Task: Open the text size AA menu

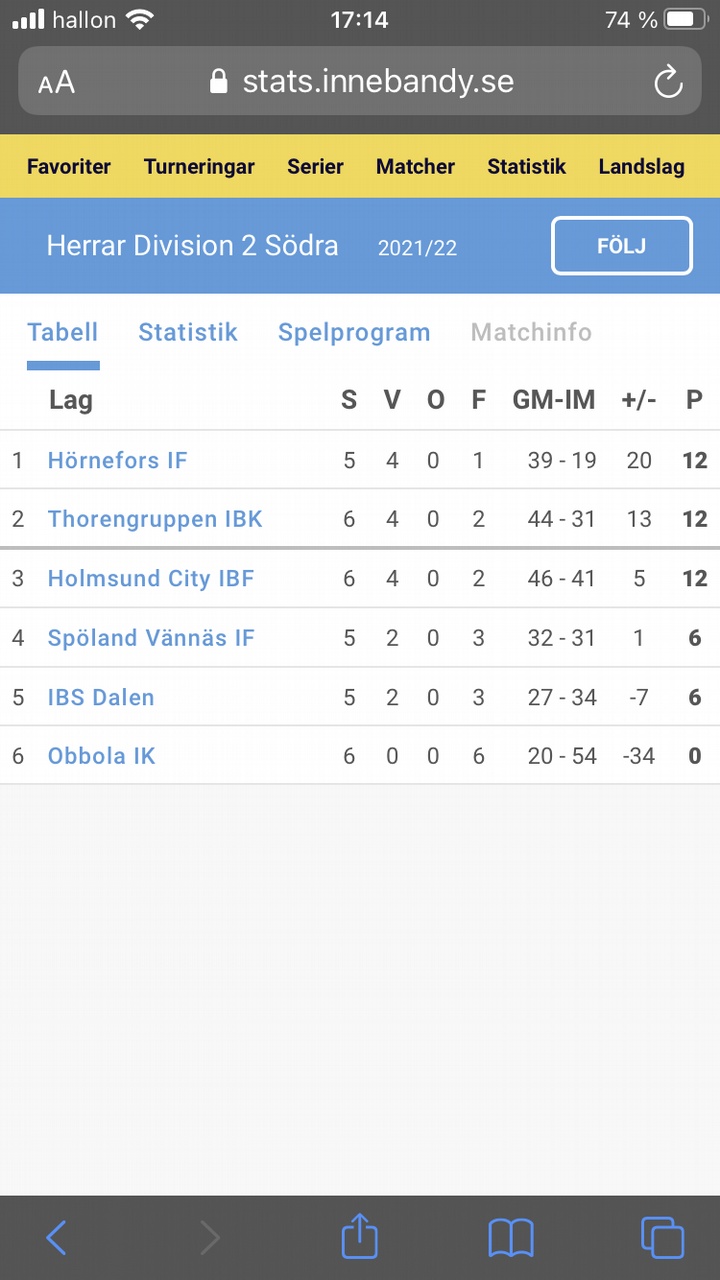Action: click(x=56, y=83)
